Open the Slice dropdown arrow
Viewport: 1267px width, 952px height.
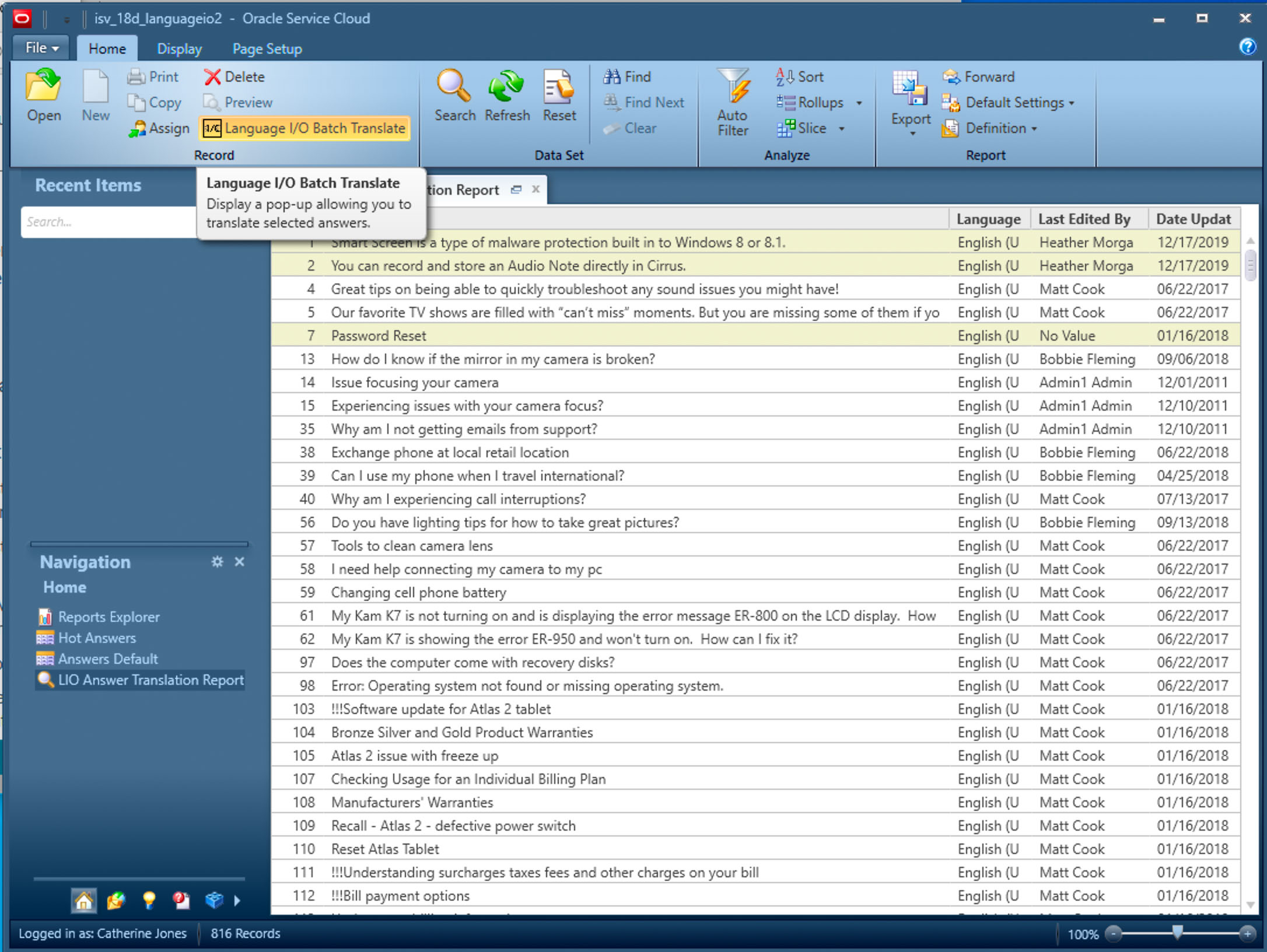tap(841, 129)
